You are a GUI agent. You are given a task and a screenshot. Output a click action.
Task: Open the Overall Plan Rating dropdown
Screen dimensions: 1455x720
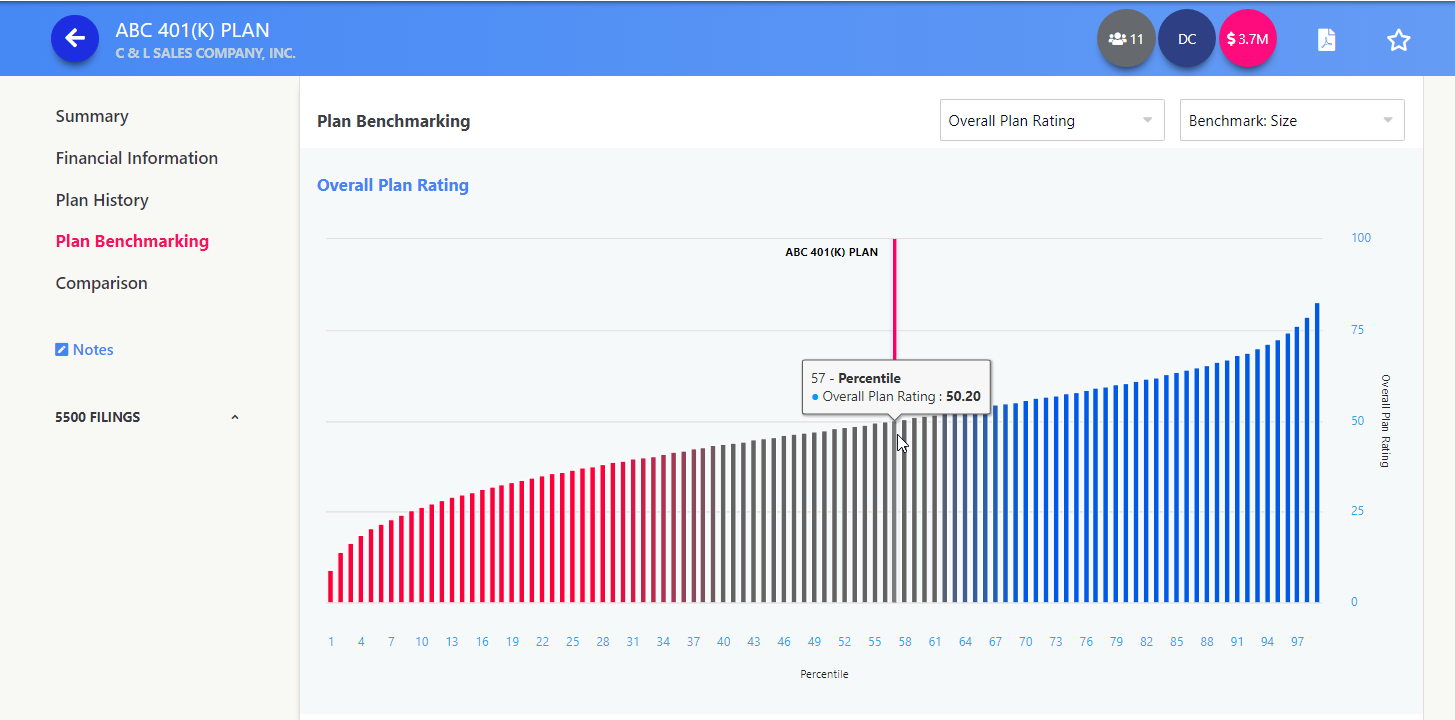1051,121
